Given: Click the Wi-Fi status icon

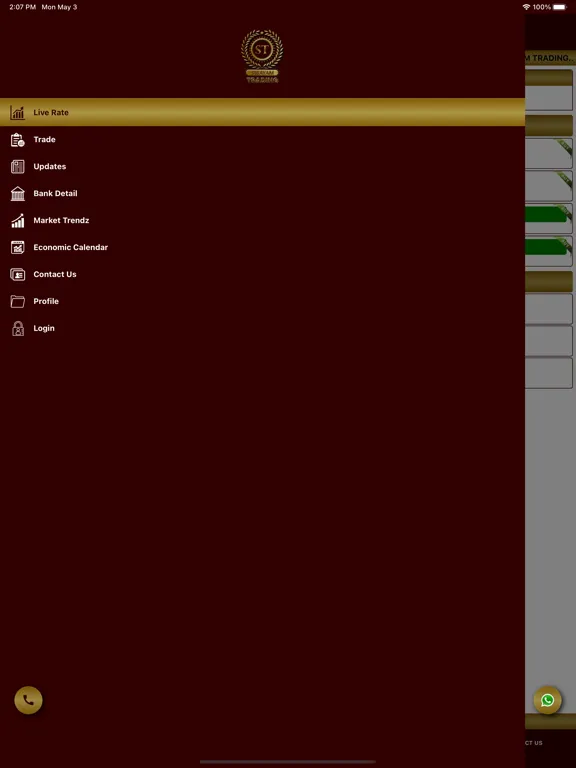Looking at the screenshot, I should pos(527,7).
